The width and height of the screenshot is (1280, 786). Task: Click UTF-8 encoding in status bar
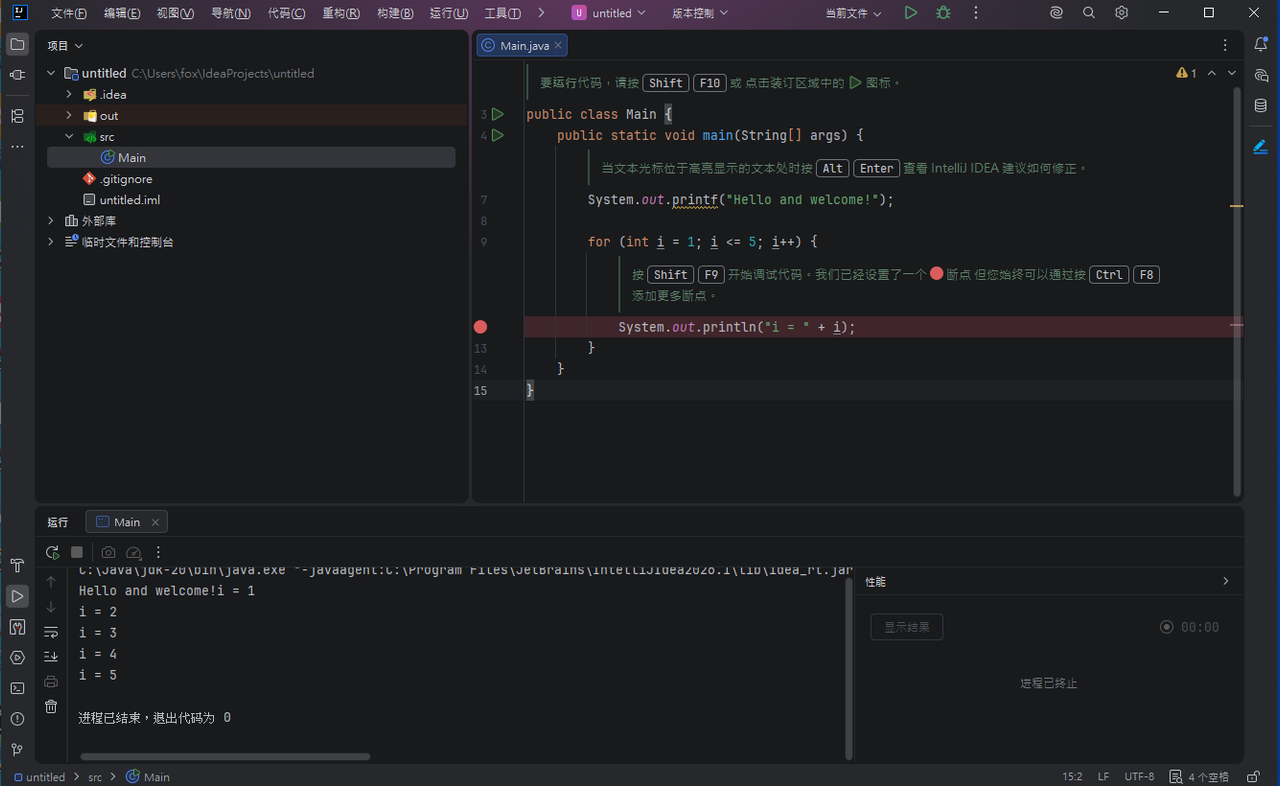point(1139,777)
